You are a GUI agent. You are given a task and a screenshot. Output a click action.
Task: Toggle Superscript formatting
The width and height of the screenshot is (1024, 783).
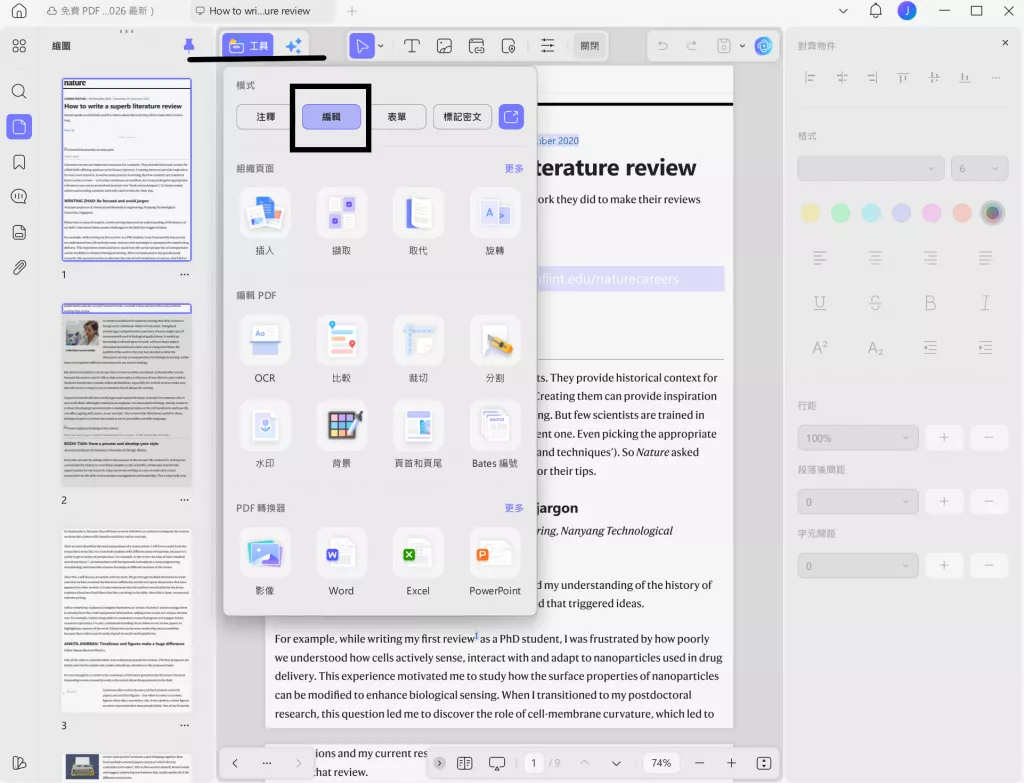coord(820,347)
